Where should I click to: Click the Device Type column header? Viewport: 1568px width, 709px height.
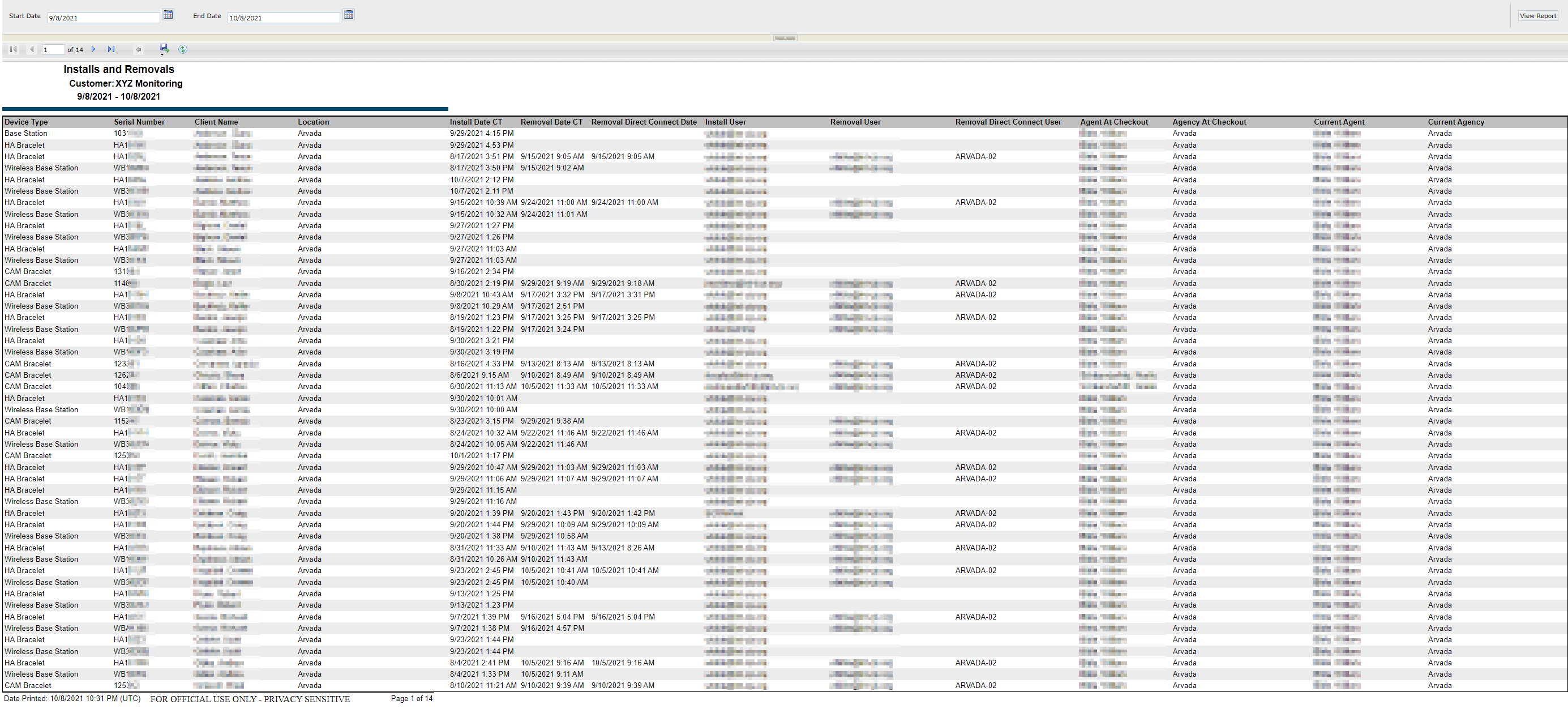point(26,122)
